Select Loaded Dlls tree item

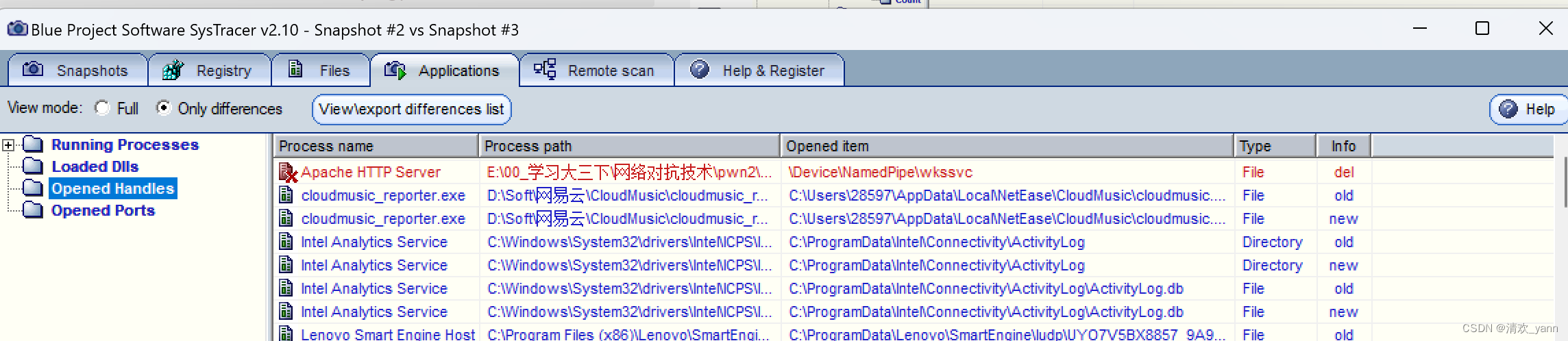(x=95, y=166)
